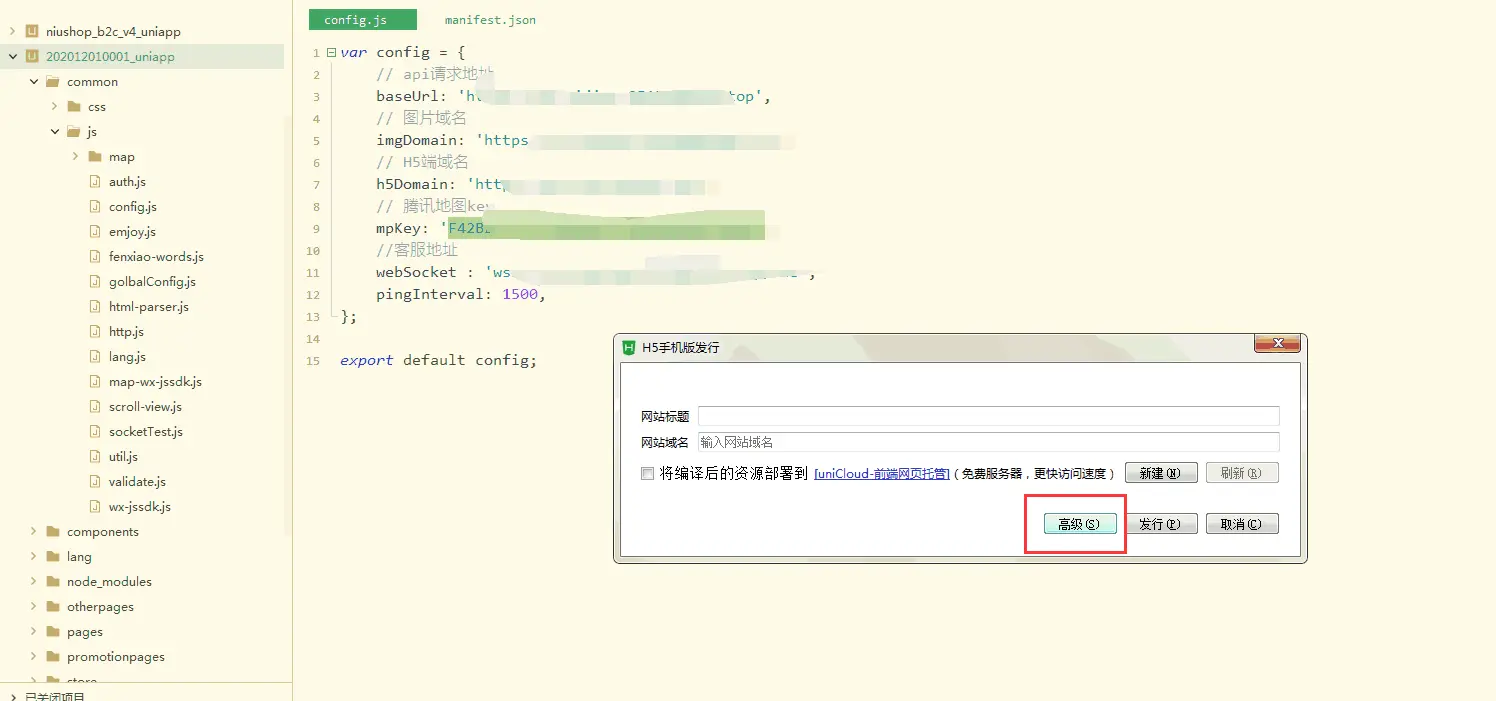
Task: Click the niushop_b2c_v4_uniapp project icon
Action: point(32,32)
